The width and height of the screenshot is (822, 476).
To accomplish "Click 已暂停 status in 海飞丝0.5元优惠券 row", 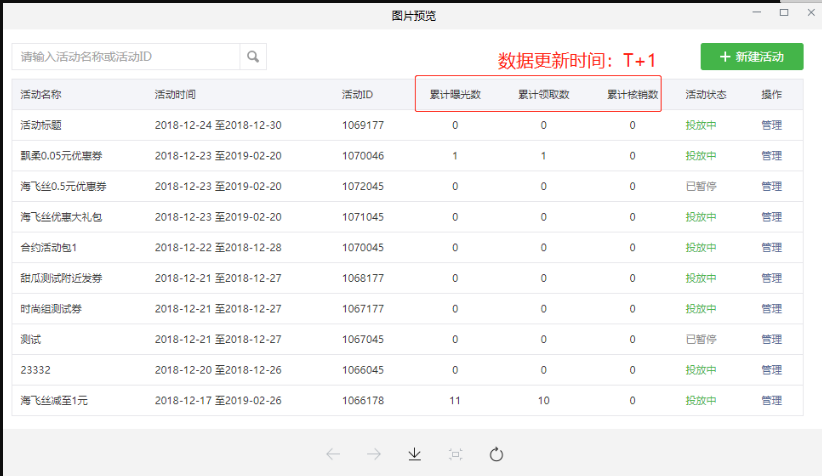I will 701,186.
